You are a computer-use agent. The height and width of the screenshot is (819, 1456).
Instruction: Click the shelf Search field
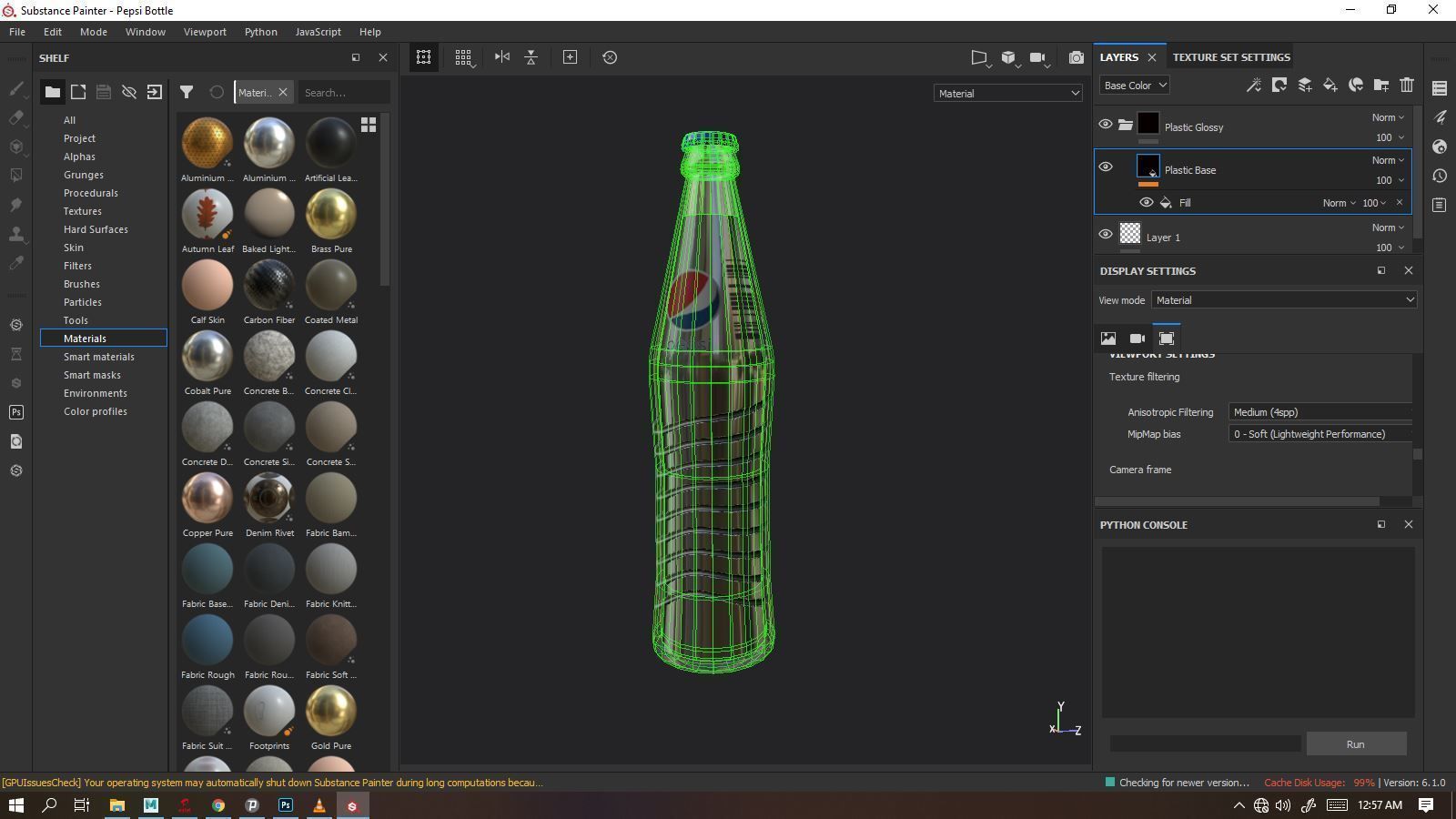click(x=344, y=92)
